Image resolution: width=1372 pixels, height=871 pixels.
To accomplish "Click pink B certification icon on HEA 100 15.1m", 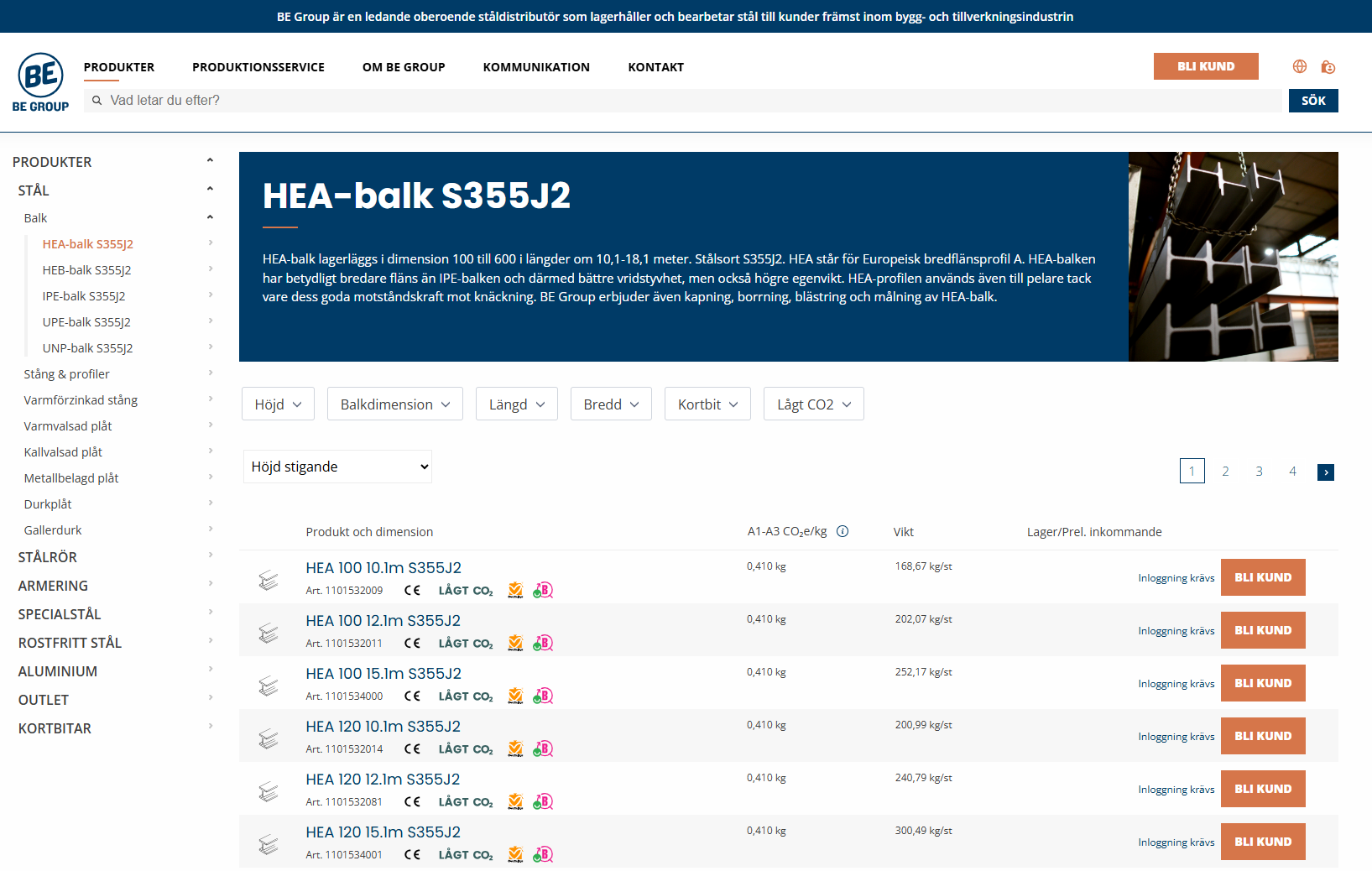I will point(543,696).
